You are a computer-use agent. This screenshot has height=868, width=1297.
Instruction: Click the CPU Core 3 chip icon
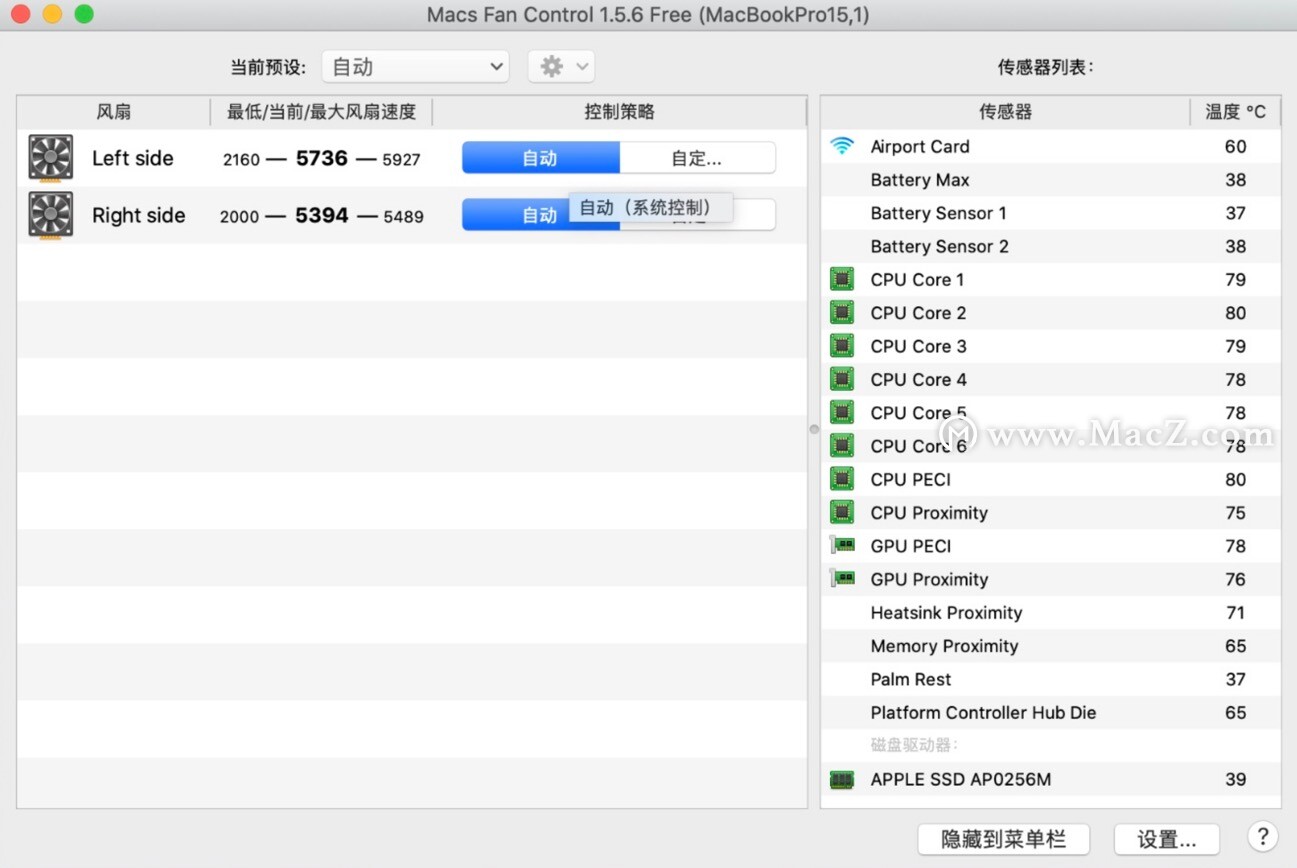(x=842, y=346)
